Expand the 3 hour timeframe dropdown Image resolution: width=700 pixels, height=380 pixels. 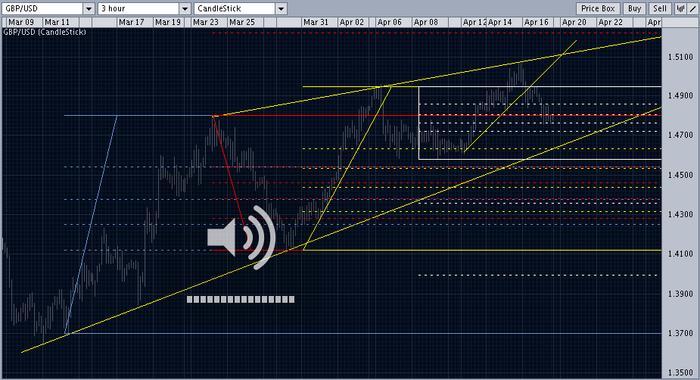185,8
